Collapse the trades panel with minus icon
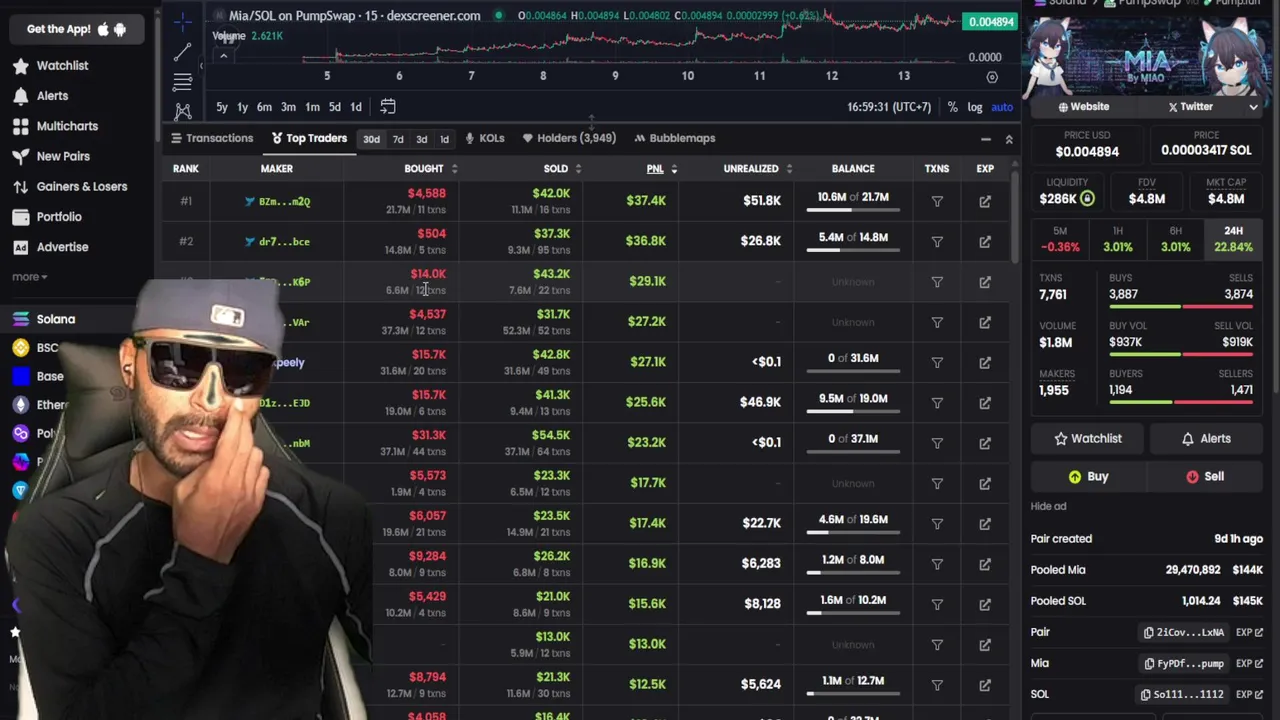 pyautogui.click(x=985, y=139)
